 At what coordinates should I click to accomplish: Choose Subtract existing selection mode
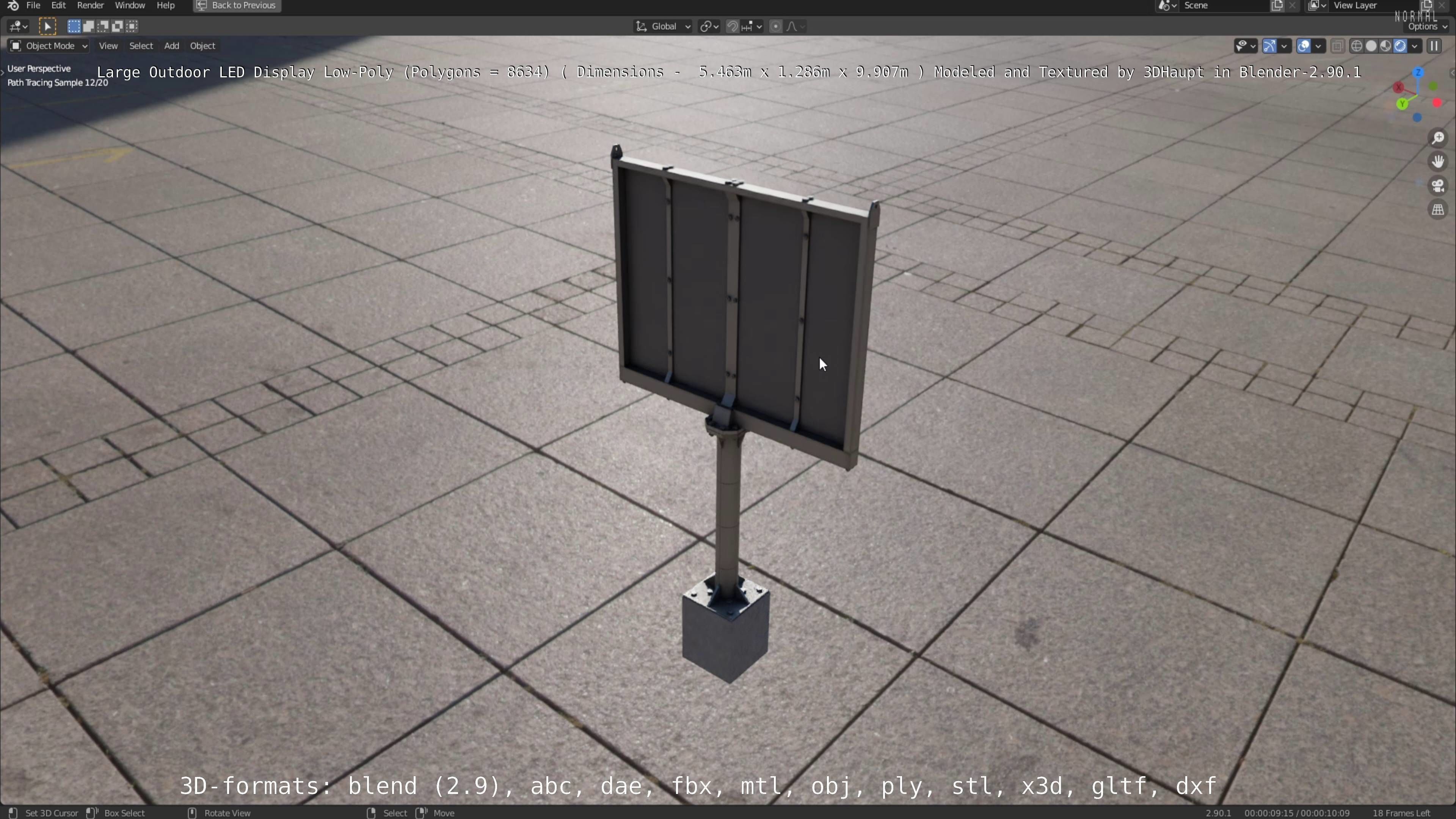104,26
